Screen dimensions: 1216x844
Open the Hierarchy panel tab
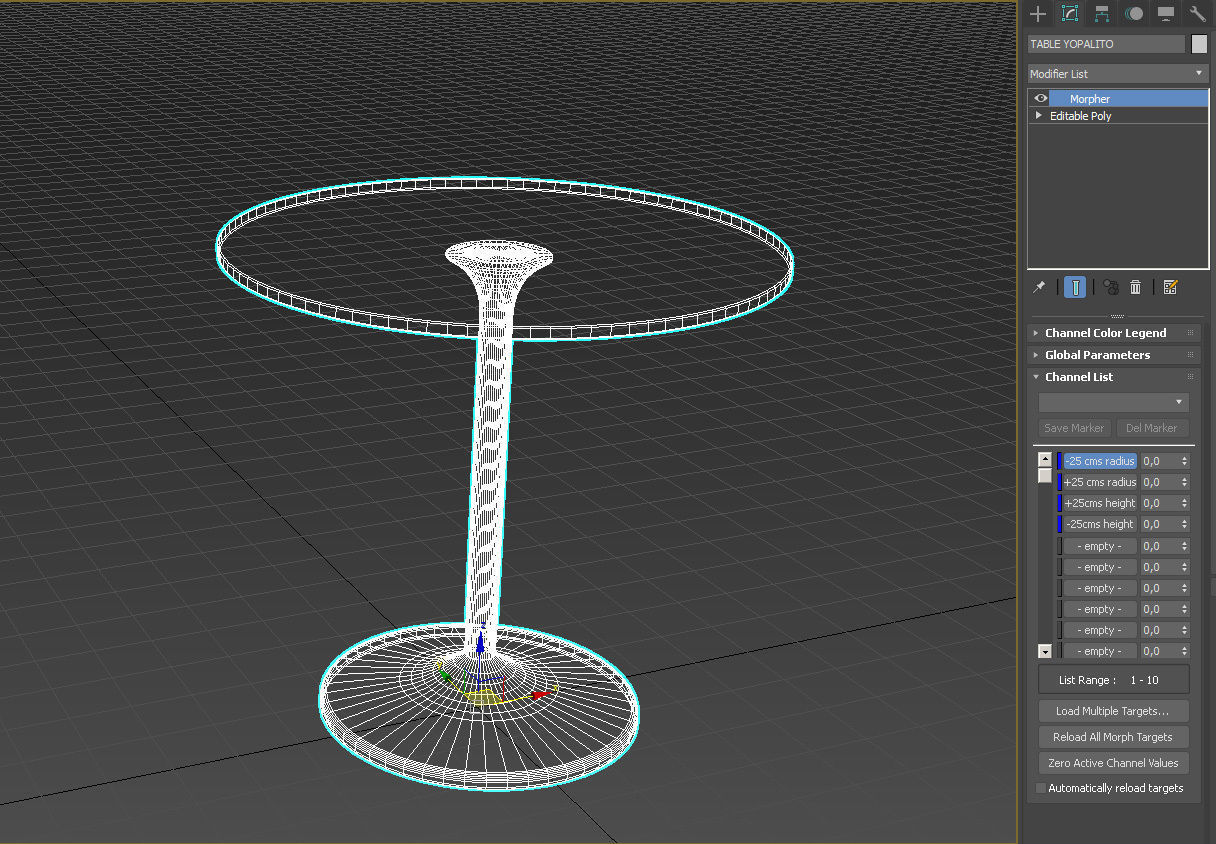1102,13
